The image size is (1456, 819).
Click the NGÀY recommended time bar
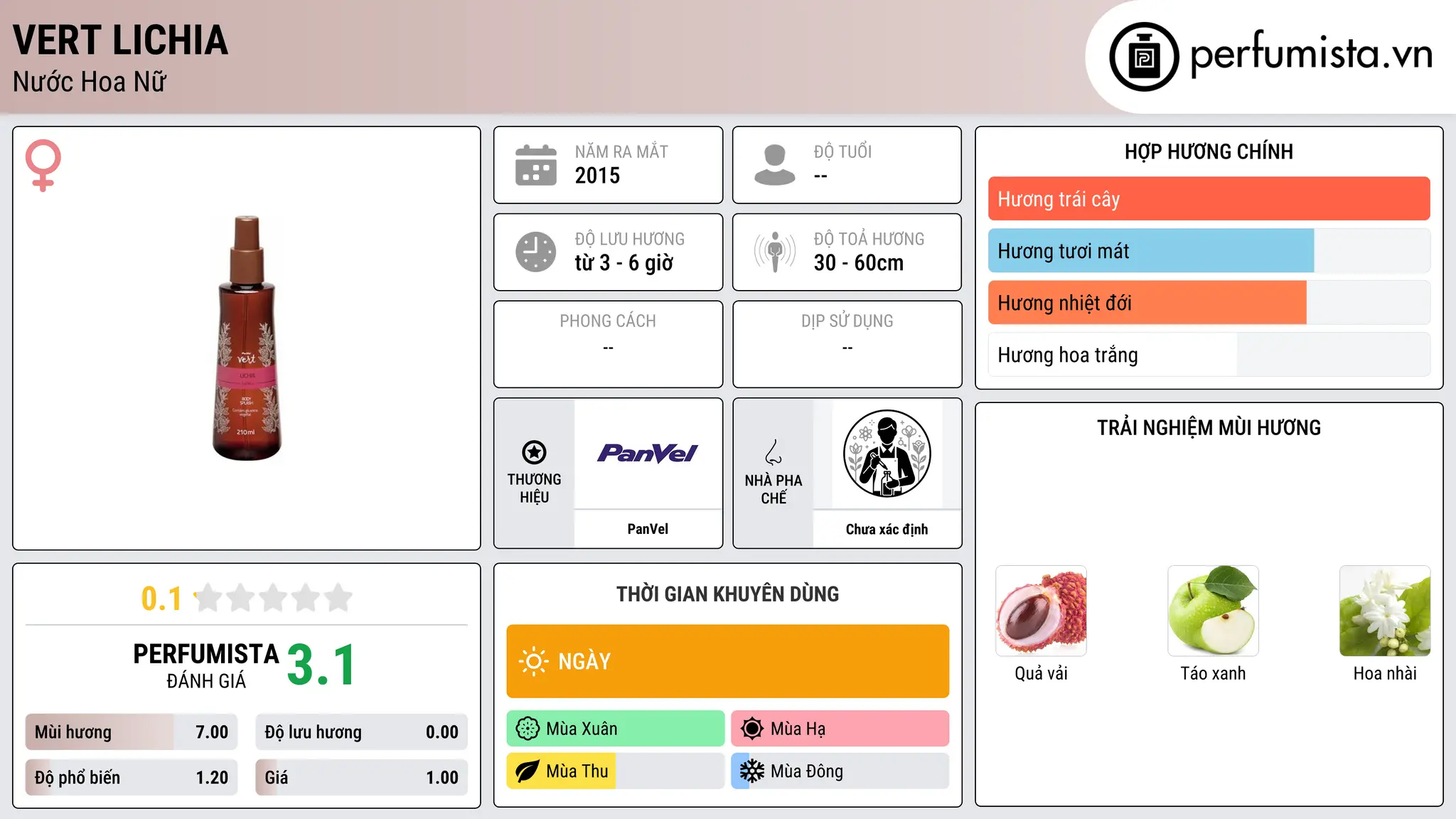click(x=728, y=661)
